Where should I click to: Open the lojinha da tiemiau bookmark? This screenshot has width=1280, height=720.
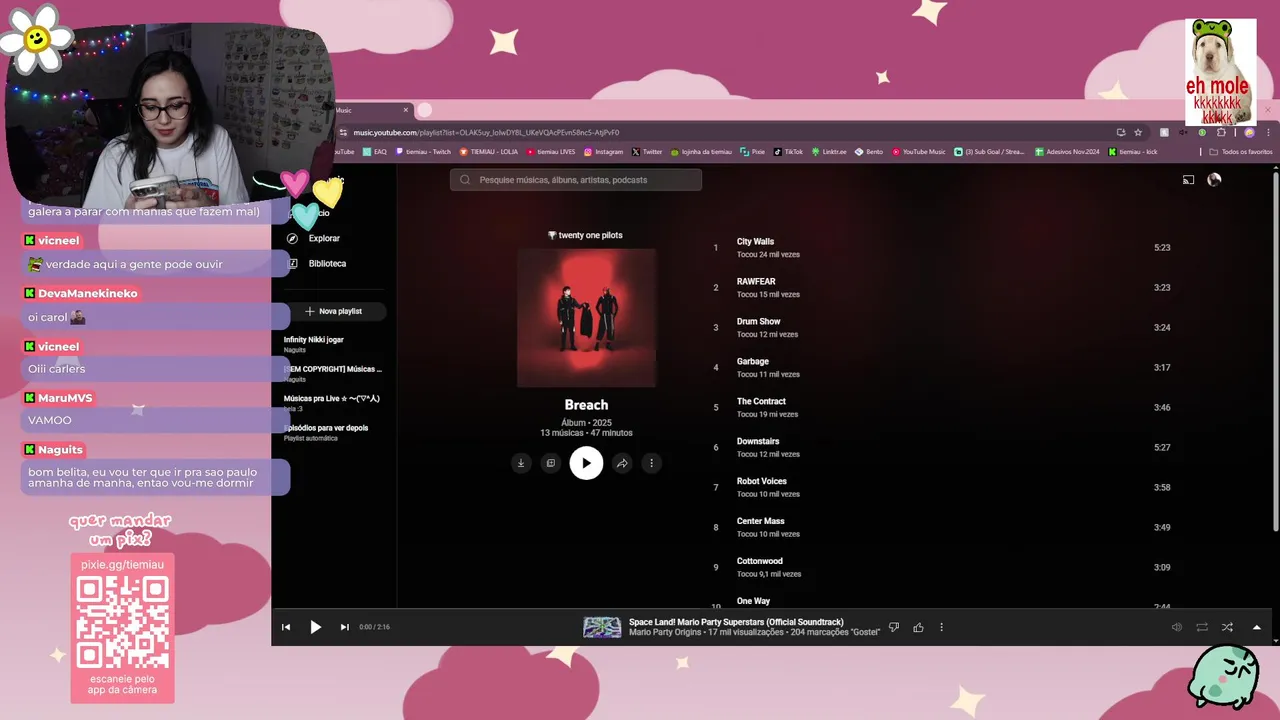pyautogui.click(x=701, y=152)
